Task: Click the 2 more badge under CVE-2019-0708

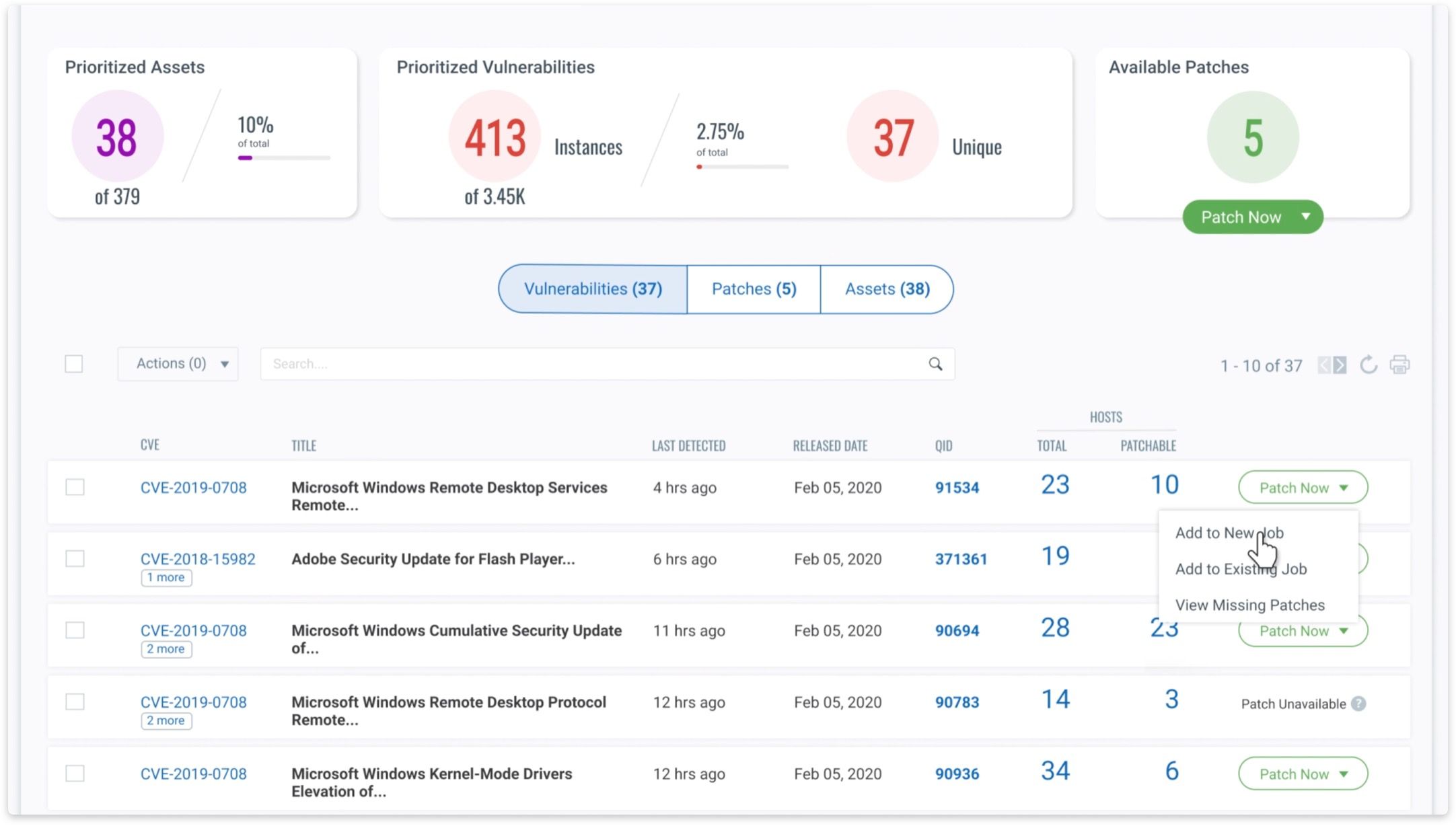Action: tap(166, 649)
